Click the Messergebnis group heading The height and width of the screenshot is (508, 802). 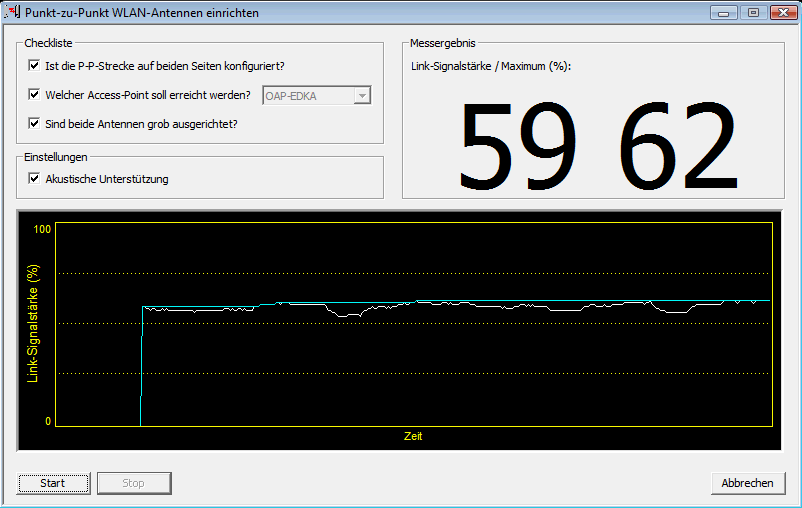point(442,43)
